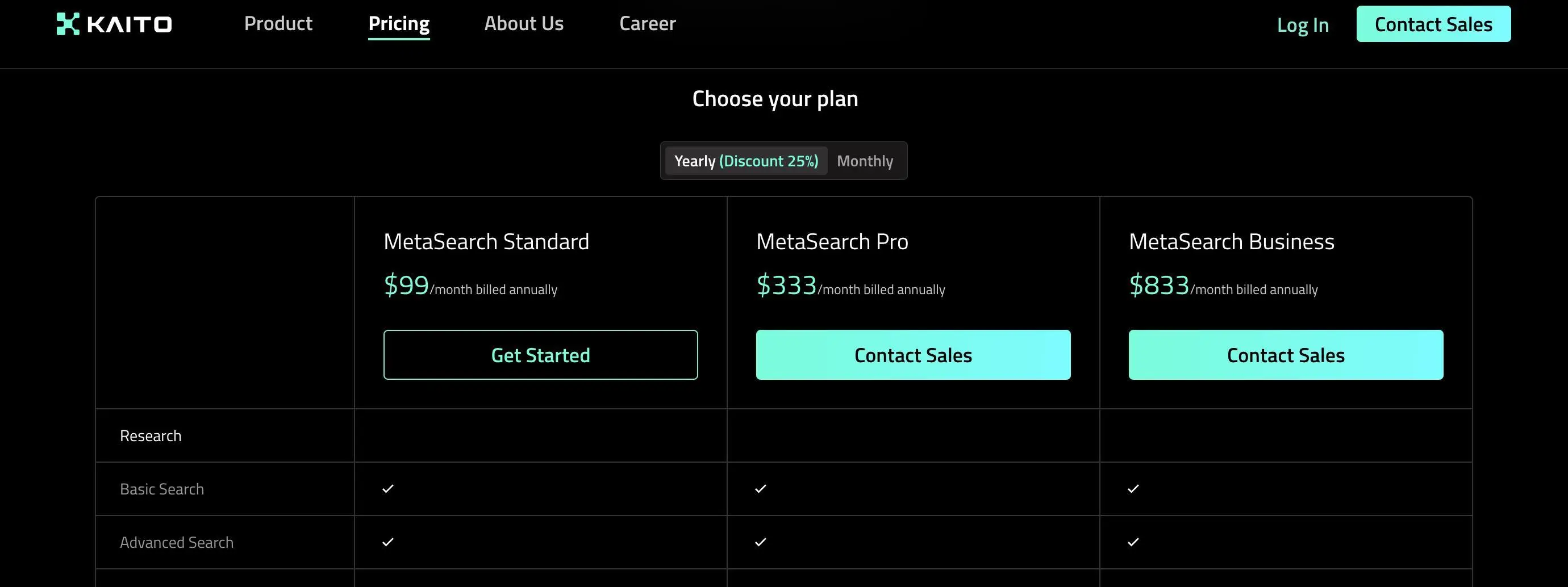The image size is (1568, 587).
Task: Click Get Started for MetaSearch Standard
Action: click(x=540, y=355)
